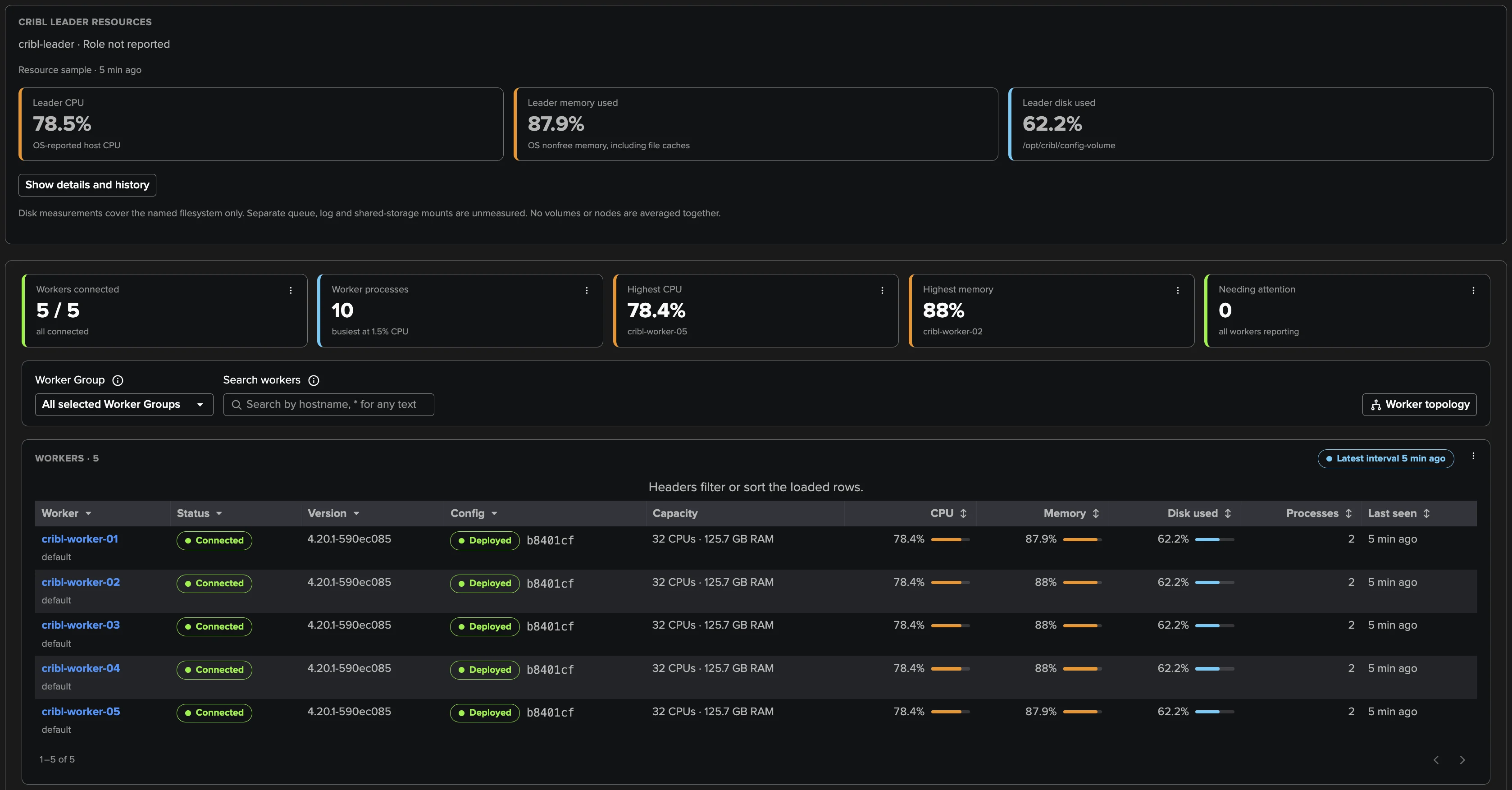
Task: Click the 1–5 of 5 pagination text
Action: [57, 759]
